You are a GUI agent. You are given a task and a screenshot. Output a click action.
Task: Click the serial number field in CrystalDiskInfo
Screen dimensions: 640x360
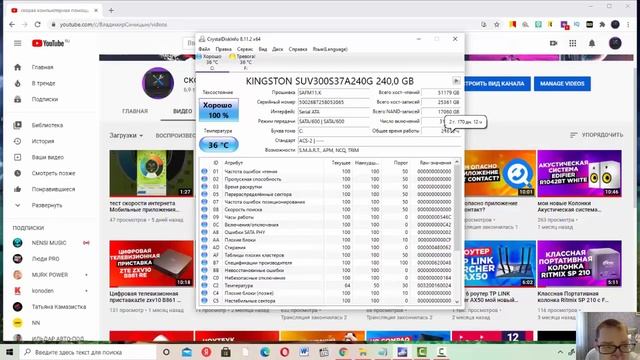333,102
